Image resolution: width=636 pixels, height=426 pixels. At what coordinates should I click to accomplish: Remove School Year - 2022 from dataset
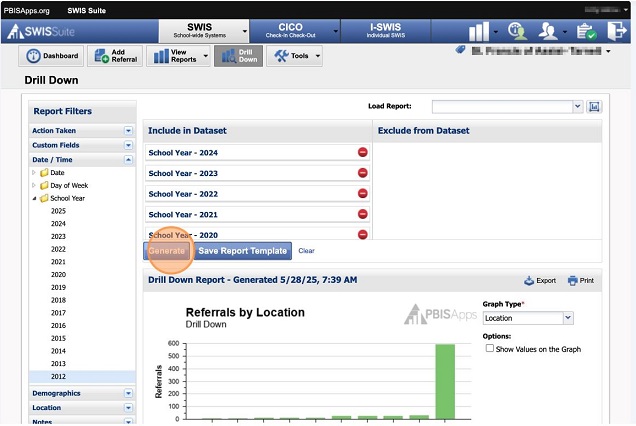click(363, 194)
